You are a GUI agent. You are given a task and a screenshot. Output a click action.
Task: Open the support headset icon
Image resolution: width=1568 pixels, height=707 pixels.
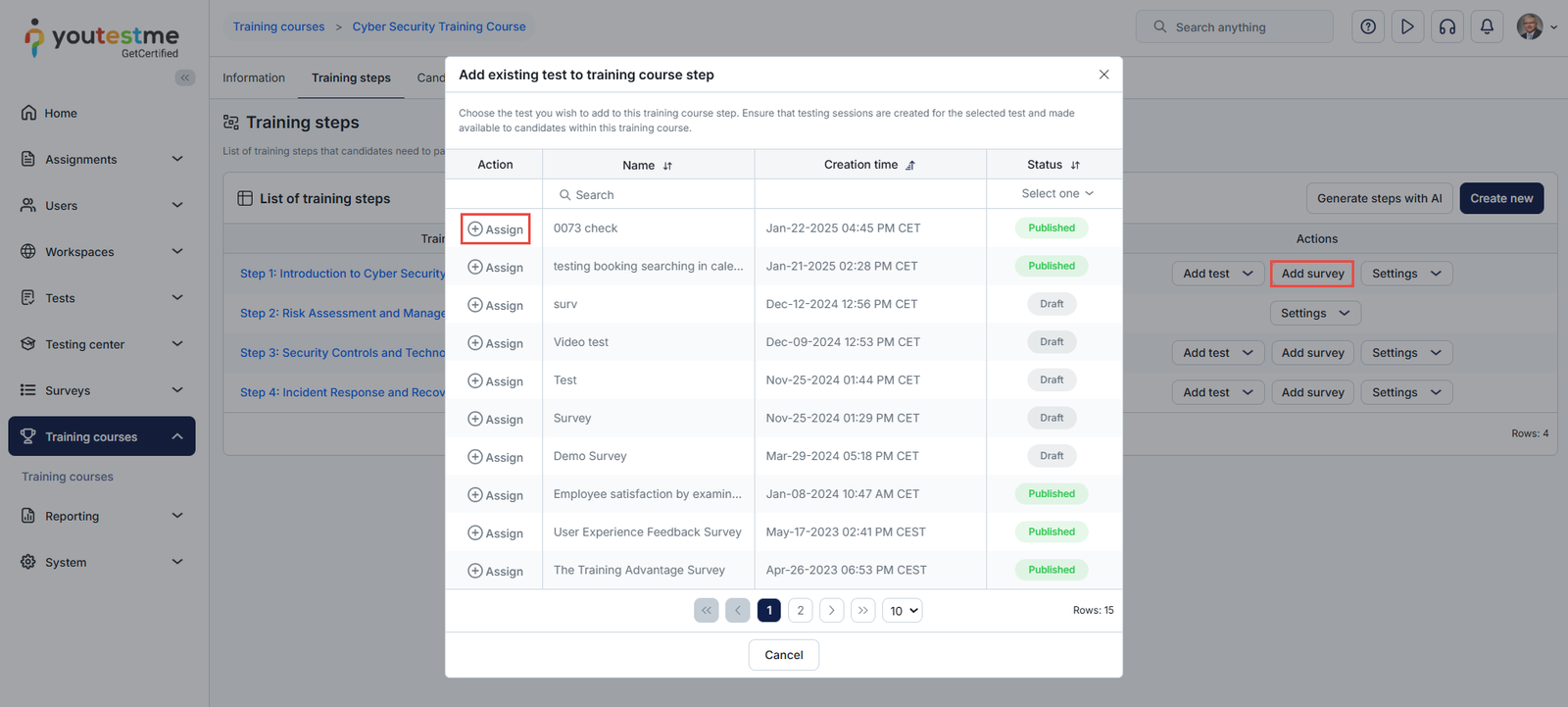(x=1447, y=27)
